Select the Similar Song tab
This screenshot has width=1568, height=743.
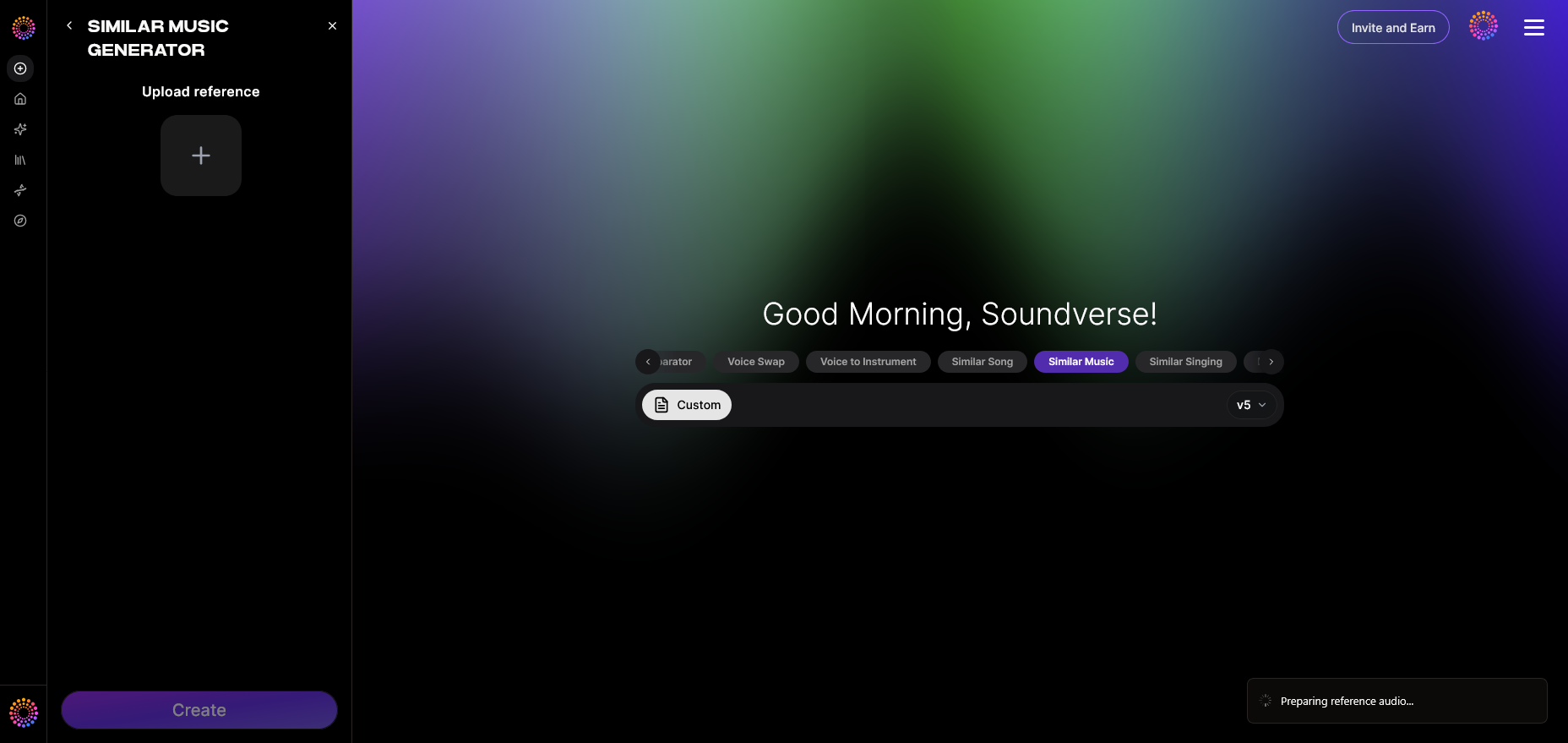click(x=983, y=362)
